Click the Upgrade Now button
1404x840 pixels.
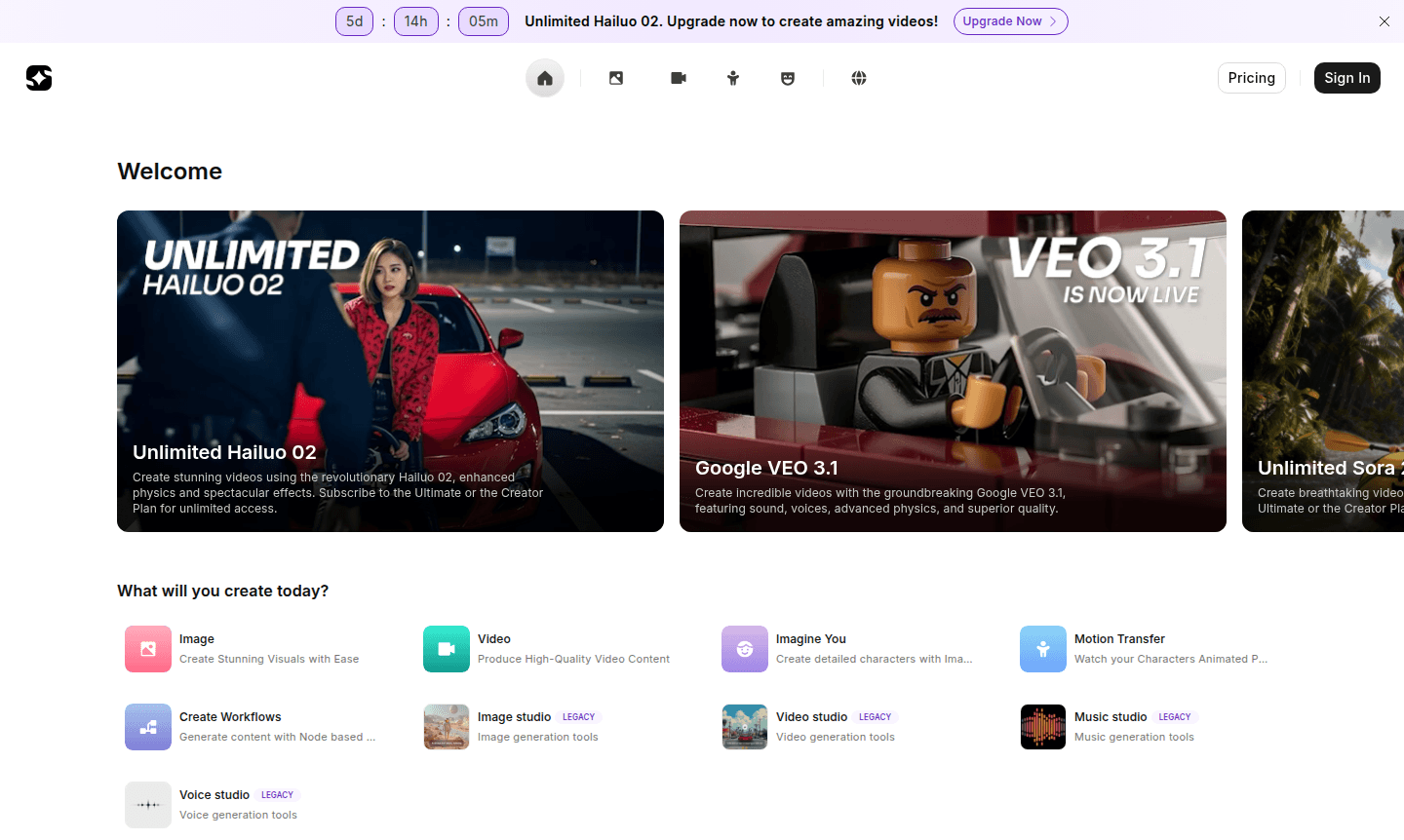[1010, 21]
